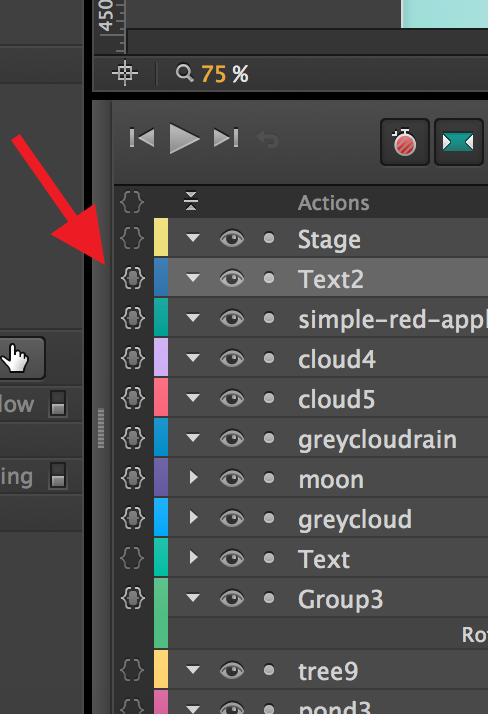
Task: Expand the Text layer disclosure triangle
Action: [193, 557]
